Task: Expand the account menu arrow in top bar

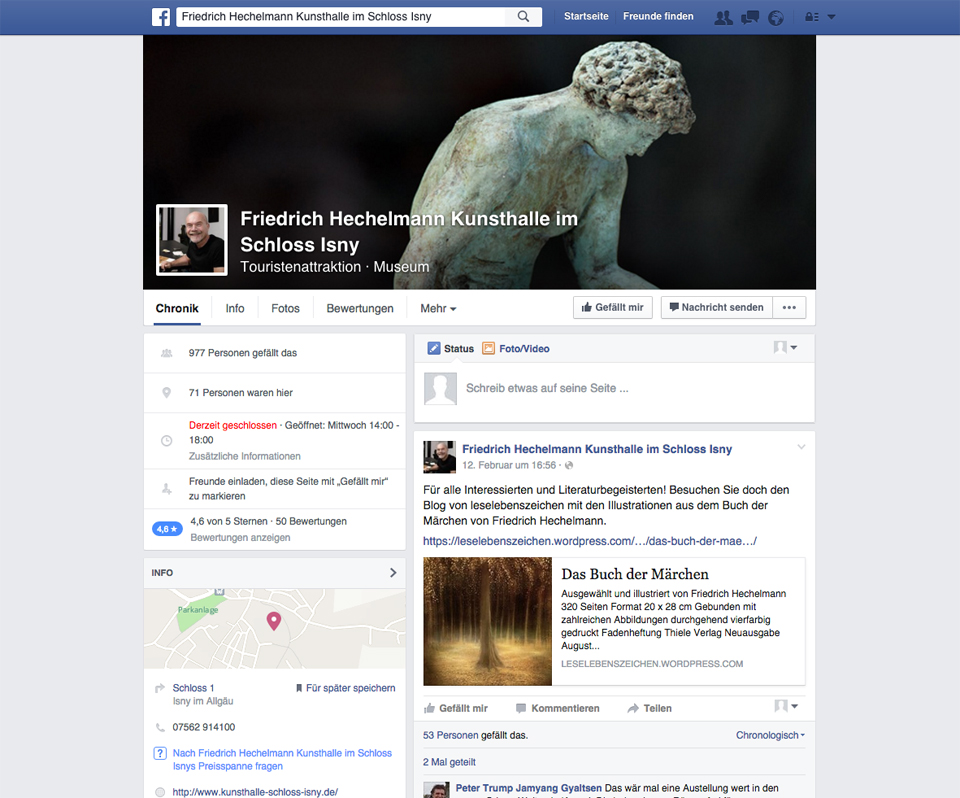Action: click(x=831, y=17)
